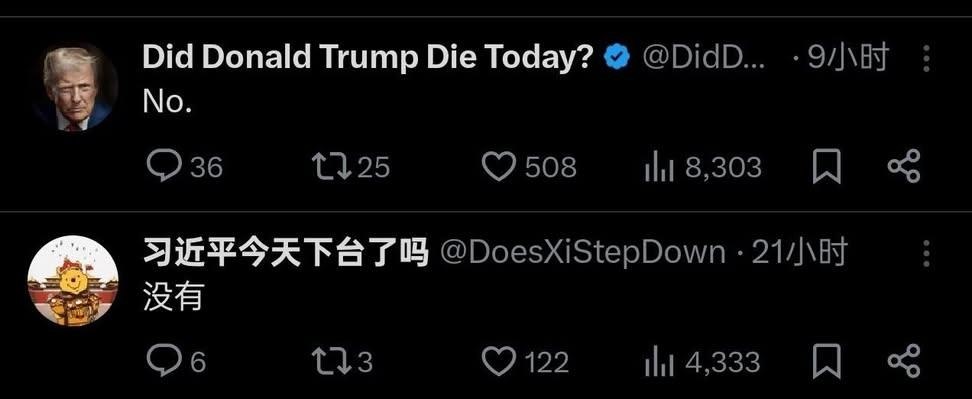Open more options for the first tweet
The width and height of the screenshot is (972, 399).
(x=926, y=59)
